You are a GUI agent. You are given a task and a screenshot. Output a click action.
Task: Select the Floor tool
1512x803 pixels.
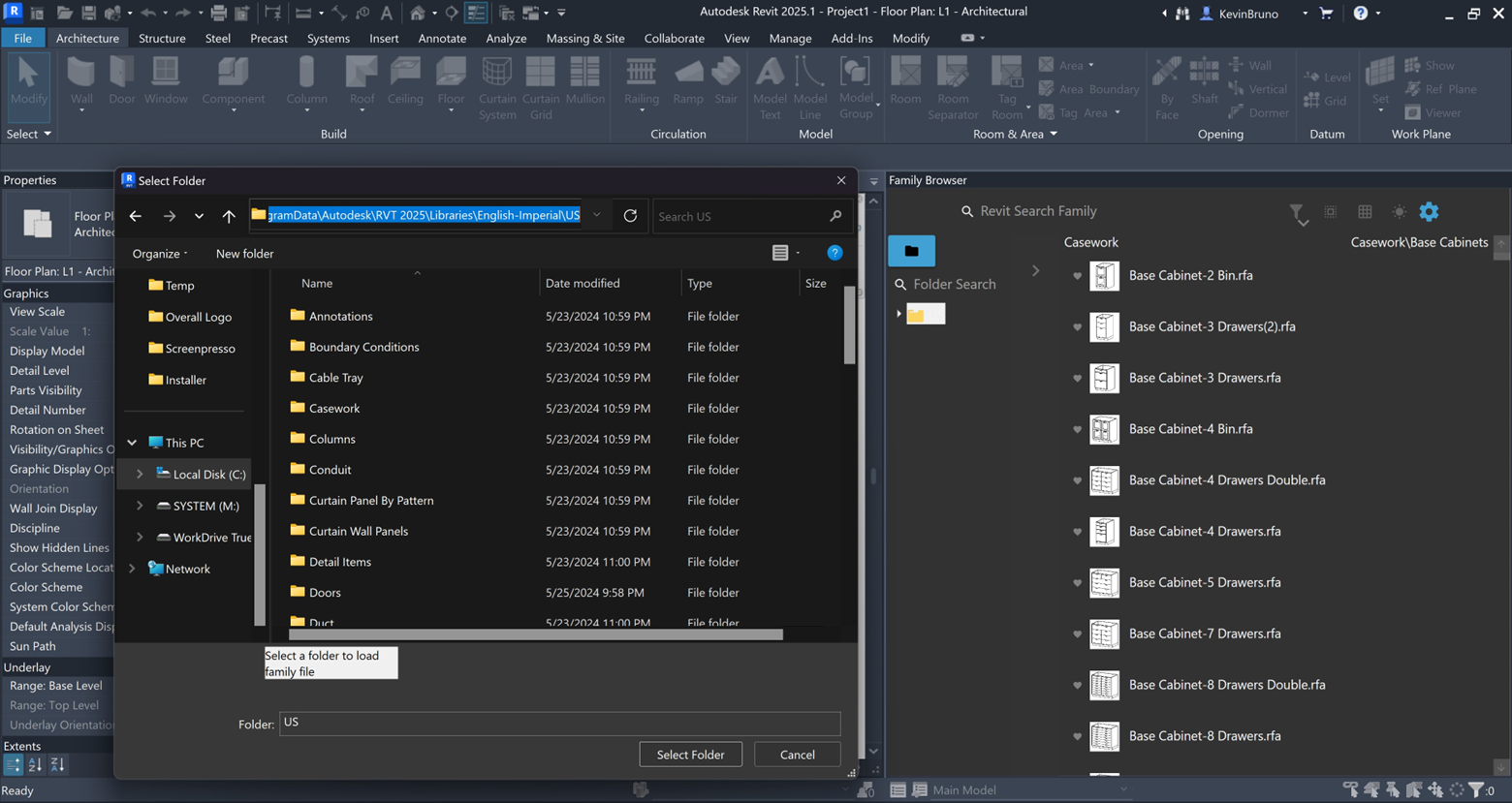tap(451, 81)
